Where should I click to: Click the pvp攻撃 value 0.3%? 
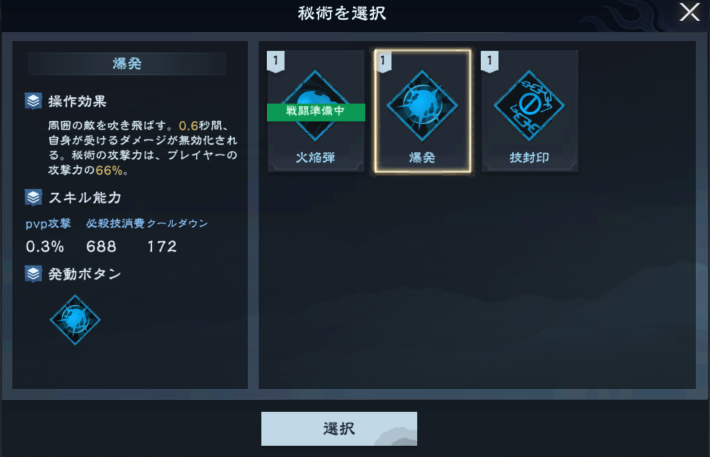(45, 246)
